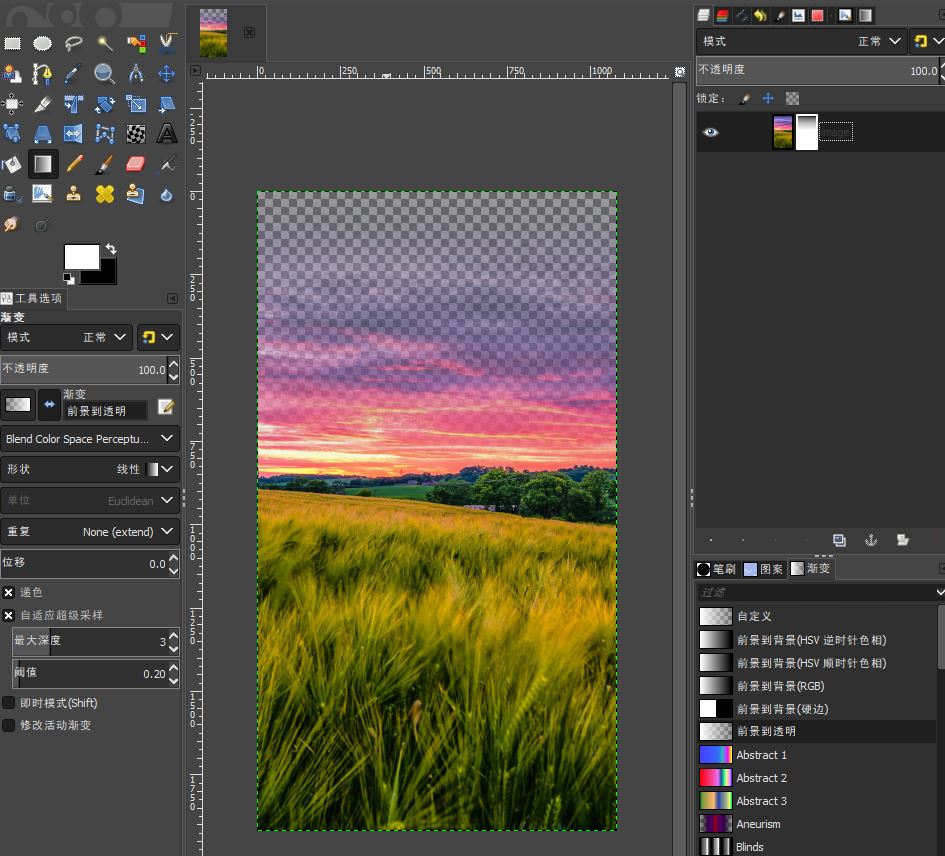
Task: Disable the 自适应超级采样 checkbox
Action: click(9, 615)
